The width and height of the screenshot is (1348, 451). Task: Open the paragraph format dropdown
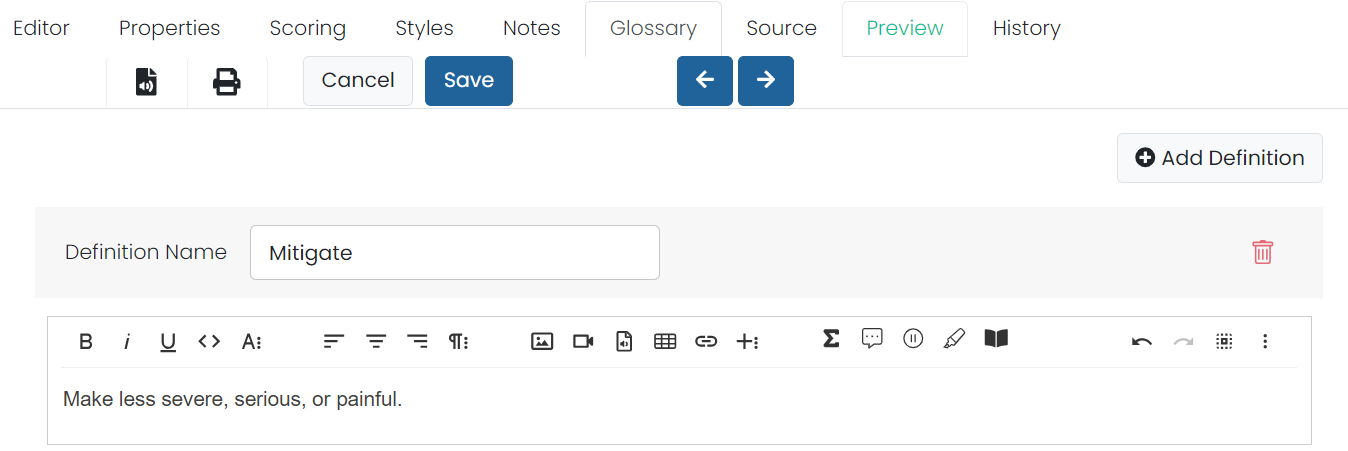coord(458,342)
